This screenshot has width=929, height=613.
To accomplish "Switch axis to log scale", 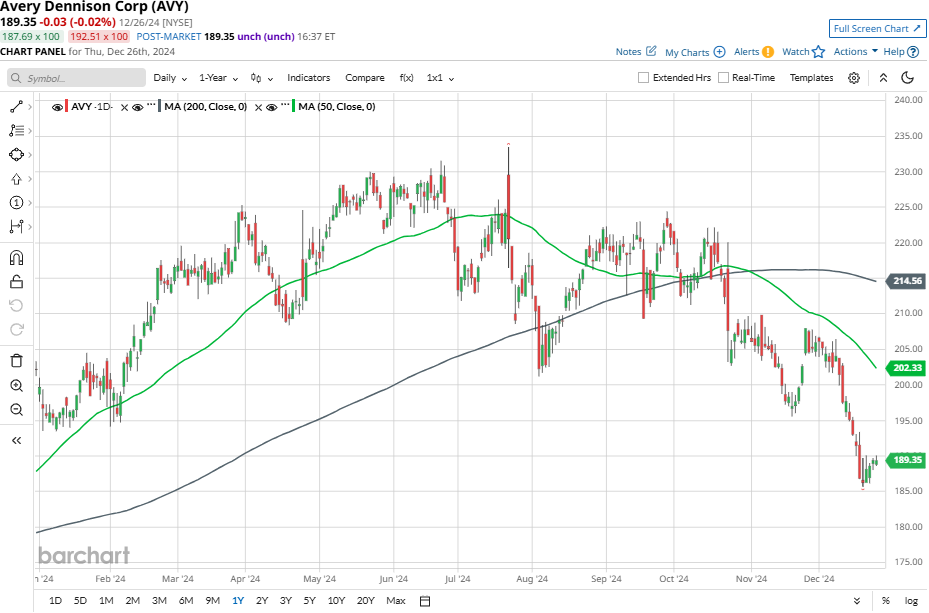I will (911, 601).
